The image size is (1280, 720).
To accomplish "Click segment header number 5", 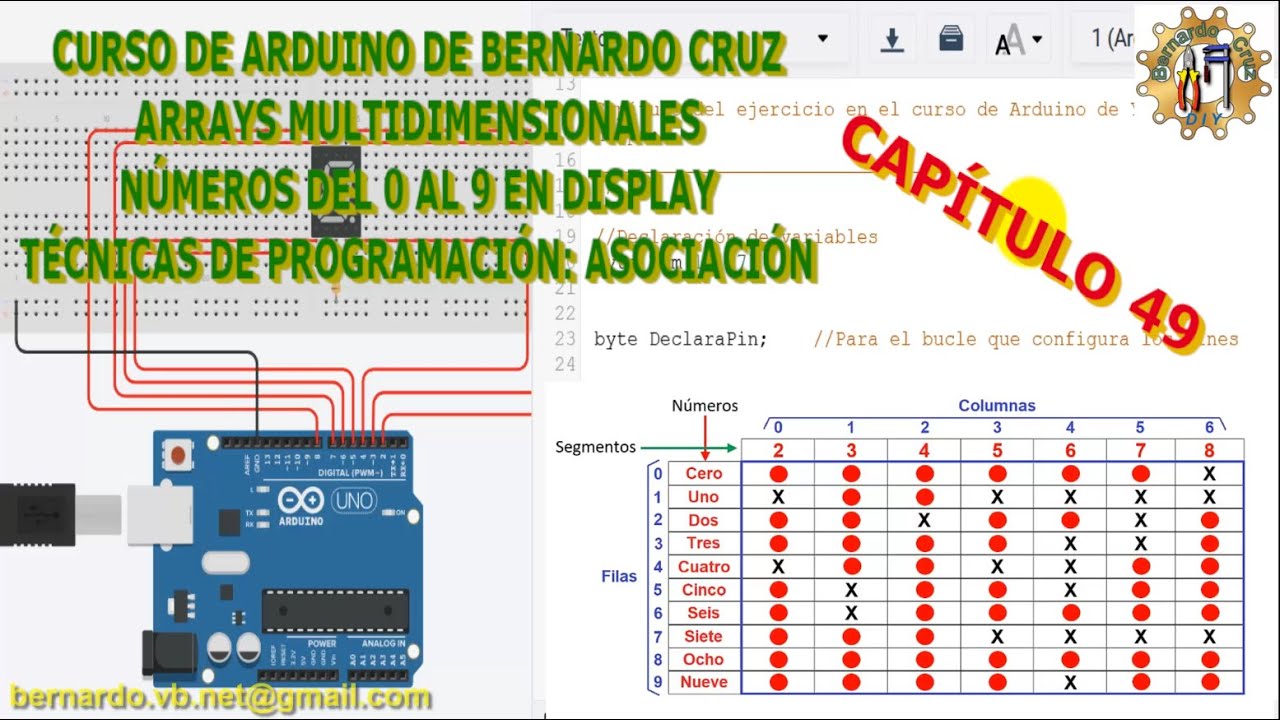I will click(997, 451).
